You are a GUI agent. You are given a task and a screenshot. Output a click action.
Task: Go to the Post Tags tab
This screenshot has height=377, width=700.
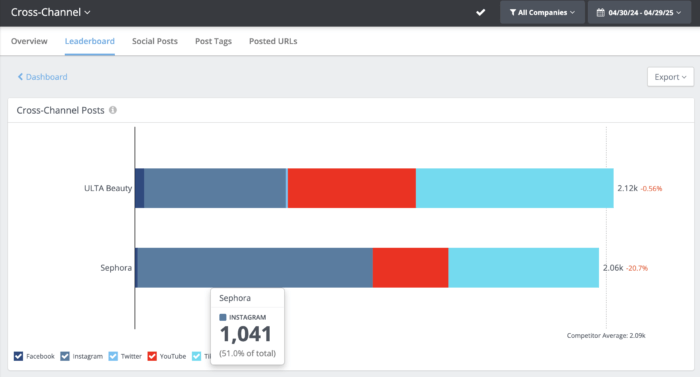tap(213, 41)
